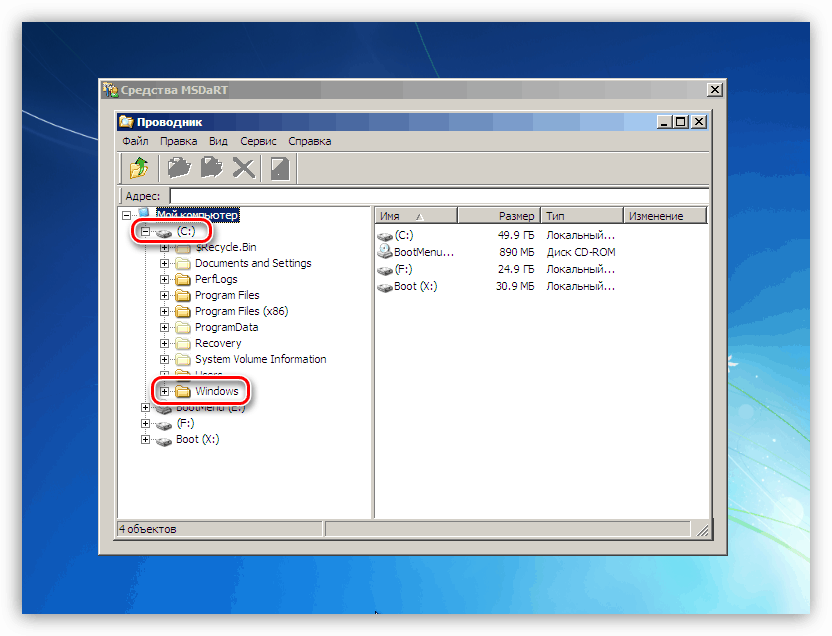Click the Windows folder icon in tree
Screen dimensions: 832x636
pyautogui.click(x=183, y=391)
